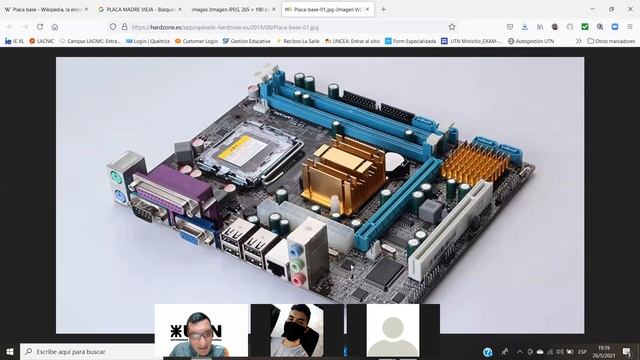Open the Firefox application menu
This screenshot has height=360, width=640.
click(x=630, y=27)
